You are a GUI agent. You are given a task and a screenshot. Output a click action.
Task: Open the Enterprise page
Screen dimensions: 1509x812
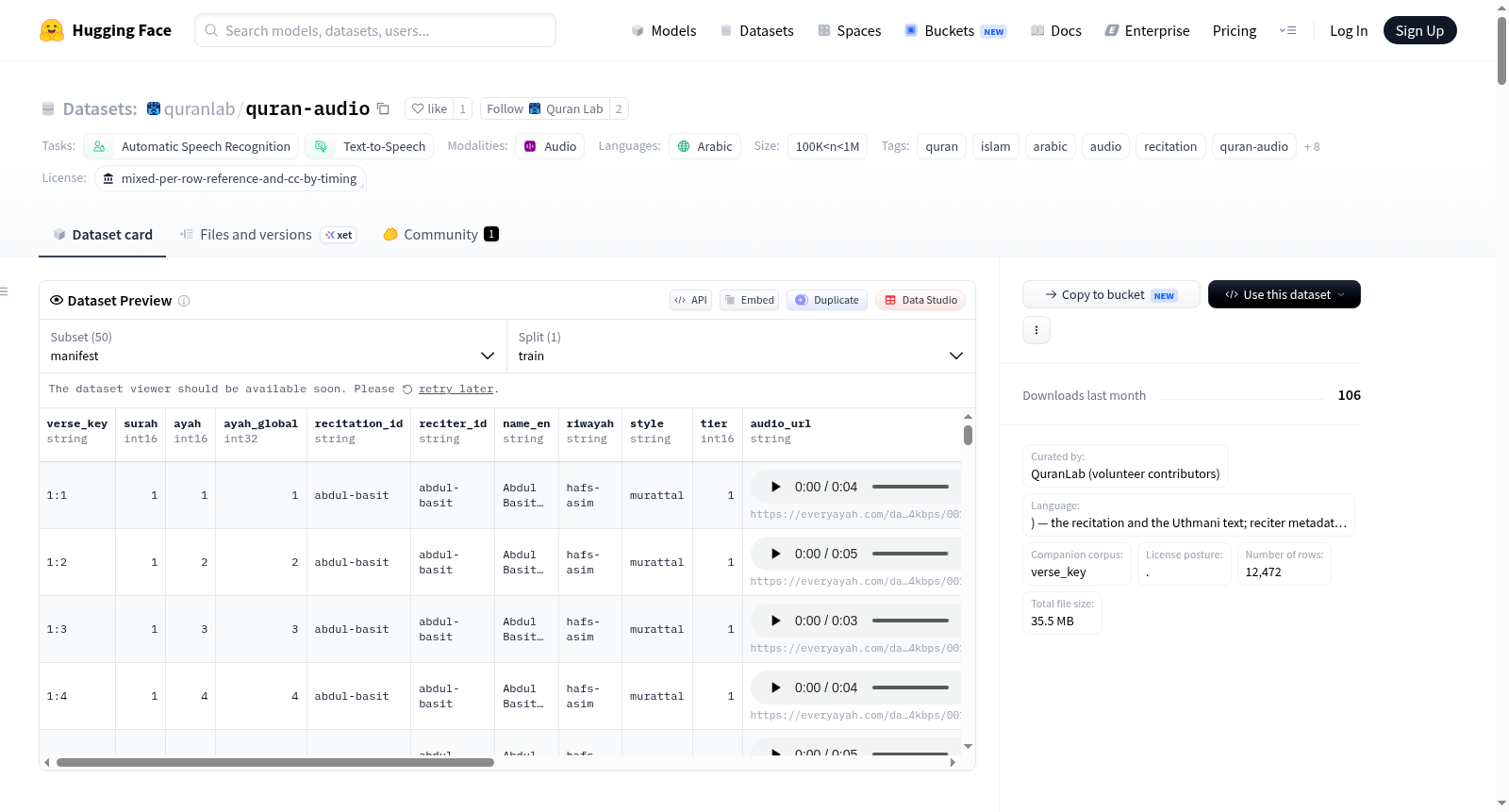(1147, 30)
